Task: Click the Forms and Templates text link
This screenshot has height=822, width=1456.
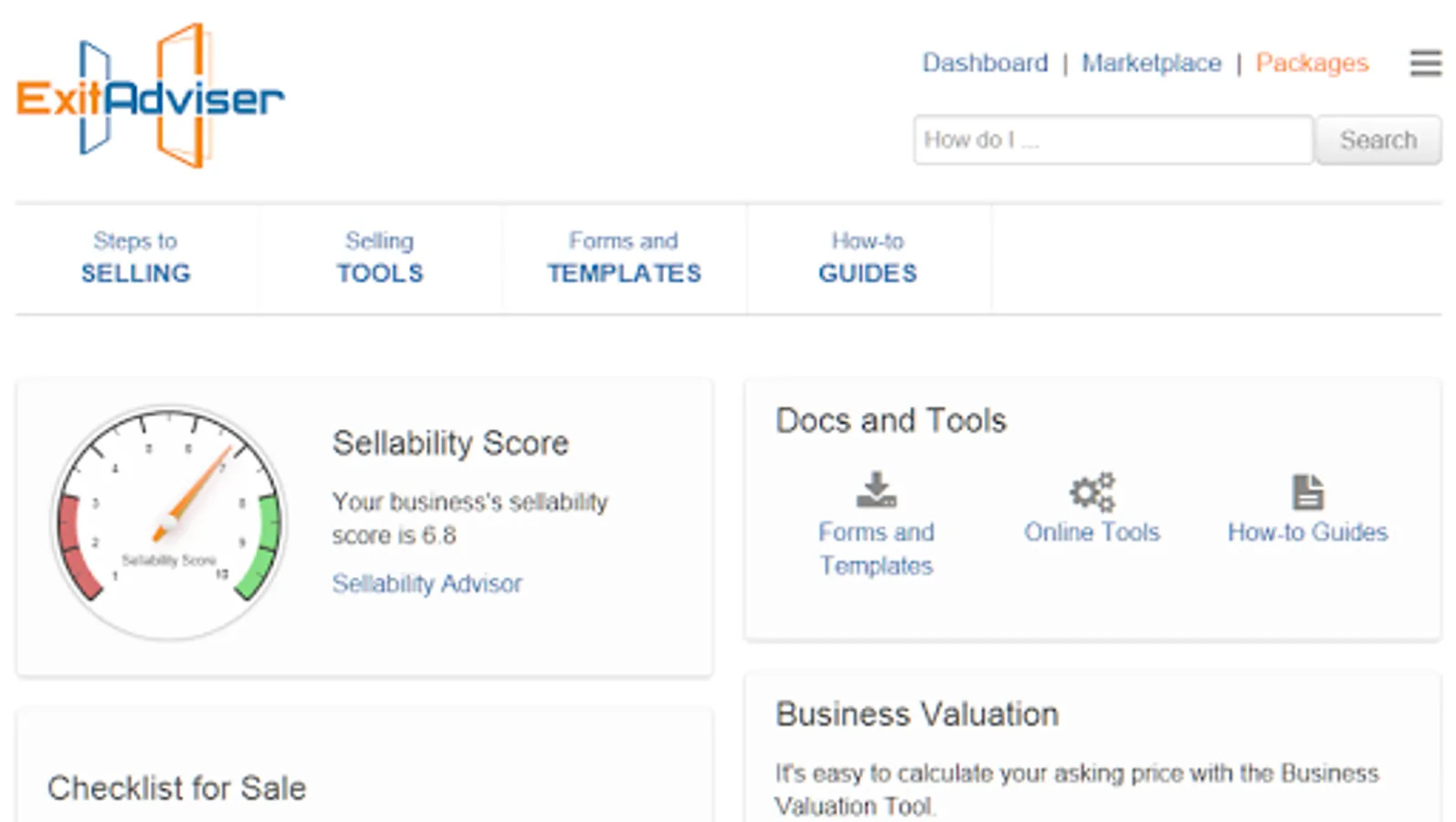Action: 876,549
